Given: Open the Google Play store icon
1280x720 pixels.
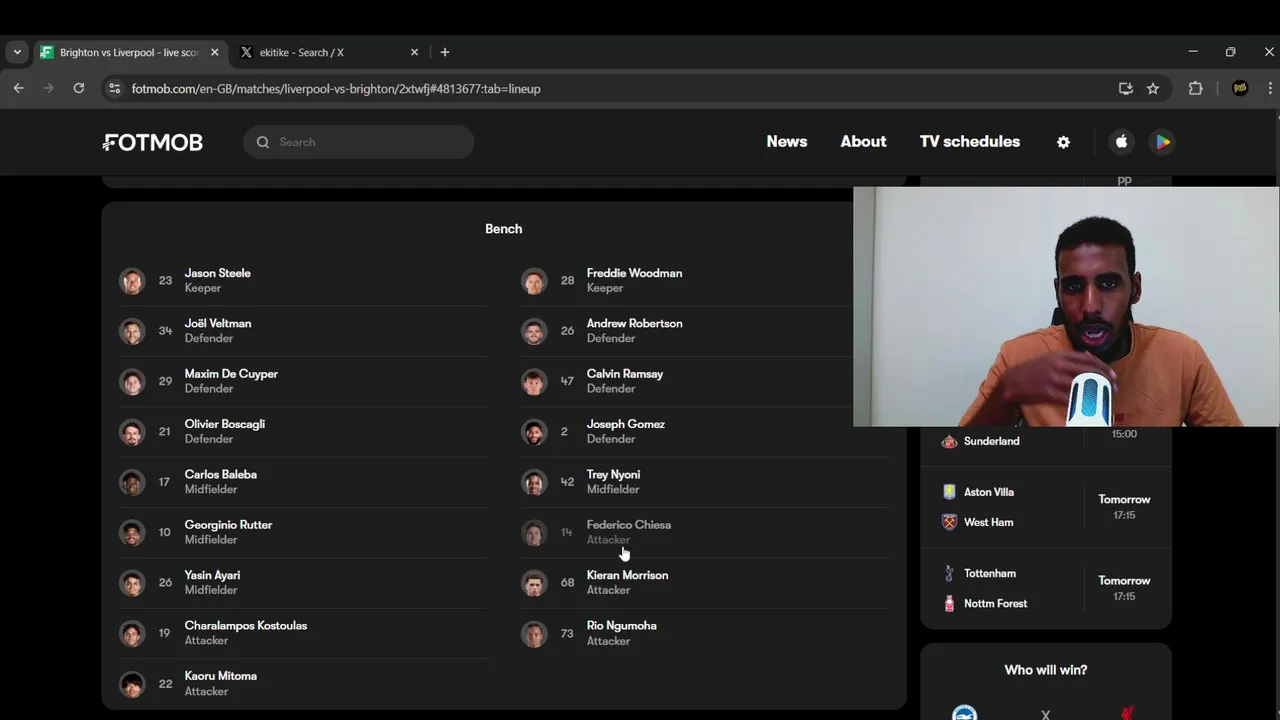Looking at the screenshot, I should tap(1162, 142).
